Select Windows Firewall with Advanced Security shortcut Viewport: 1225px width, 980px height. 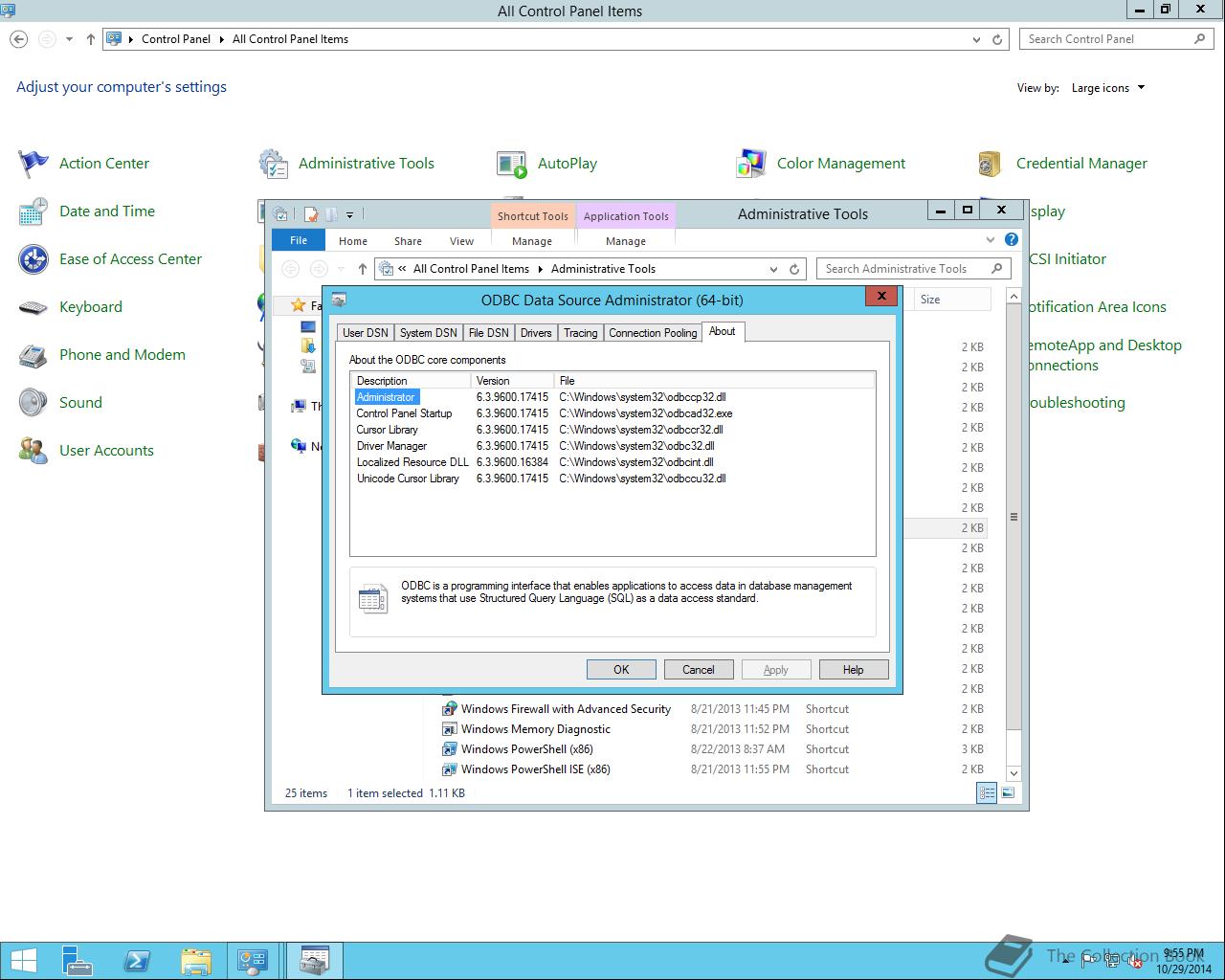tap(566, 709)
